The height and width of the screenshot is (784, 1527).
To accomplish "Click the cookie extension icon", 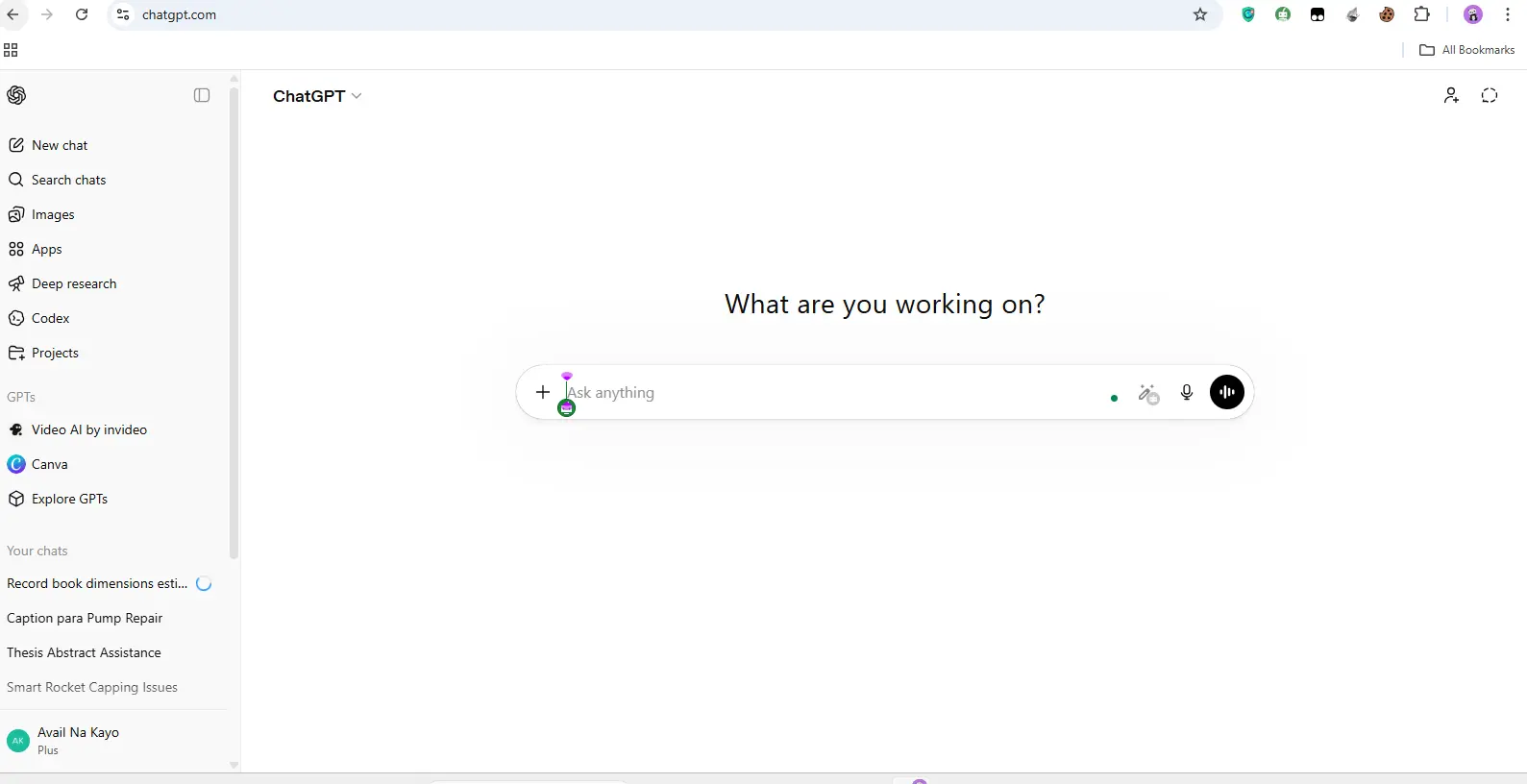I will 1387,14.
